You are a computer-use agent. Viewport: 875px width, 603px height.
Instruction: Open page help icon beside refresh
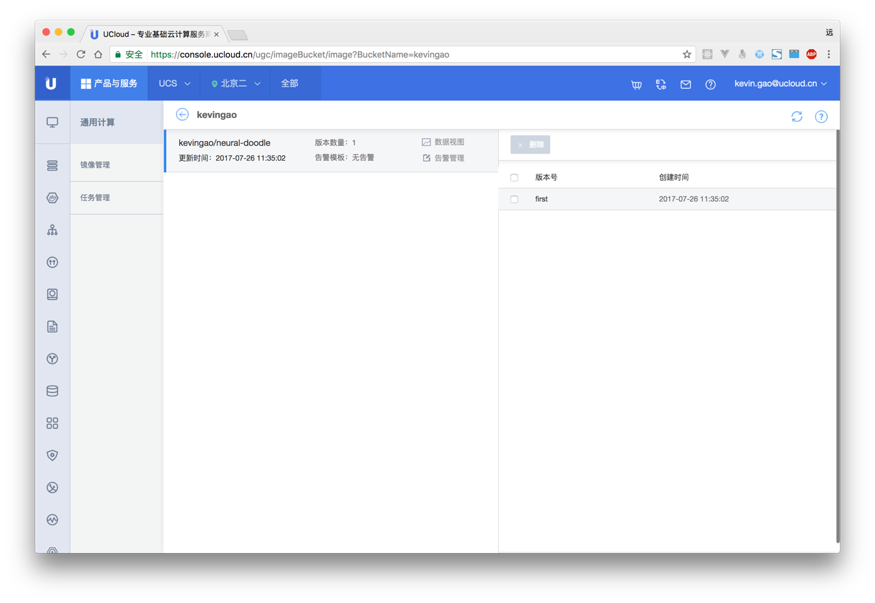pos(821,117)
